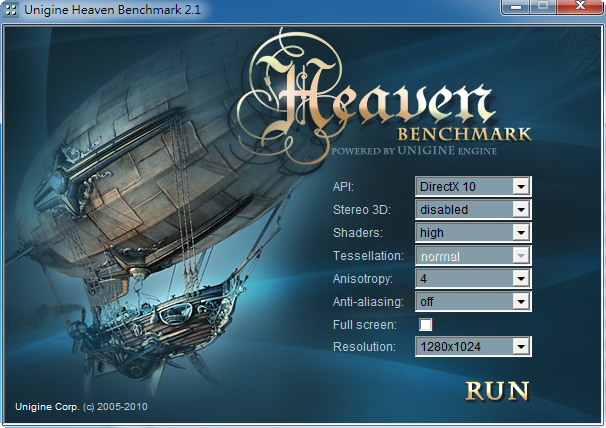Screen dimensions: 606x428
Task: Click the Unigine Corp. copyright text
Action: 81,407
